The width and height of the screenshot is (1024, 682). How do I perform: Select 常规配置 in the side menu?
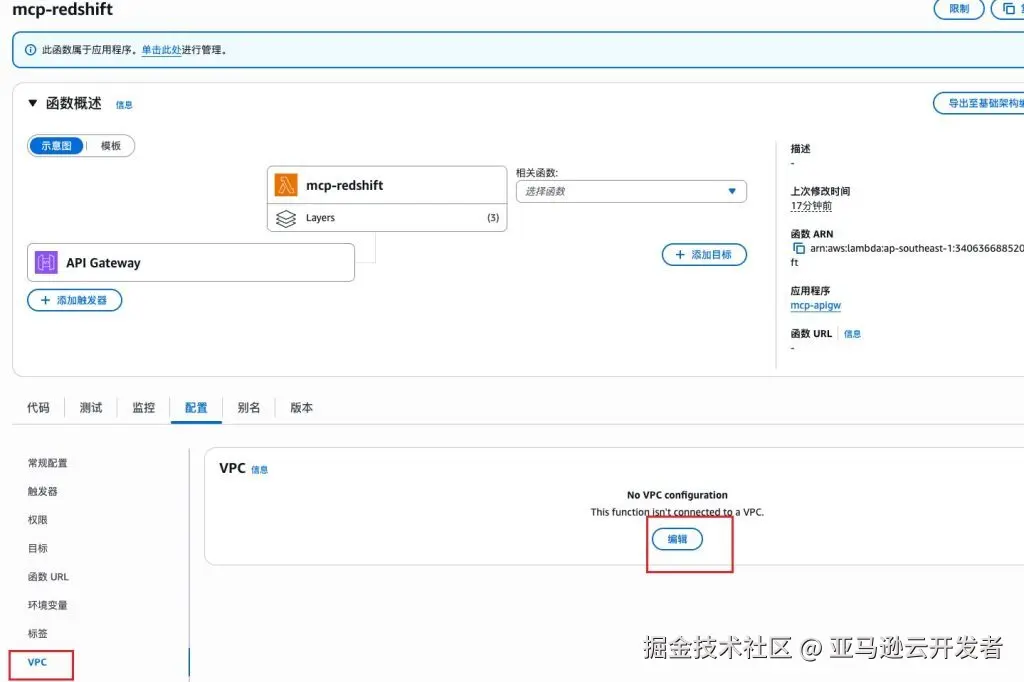click(48, 463)
